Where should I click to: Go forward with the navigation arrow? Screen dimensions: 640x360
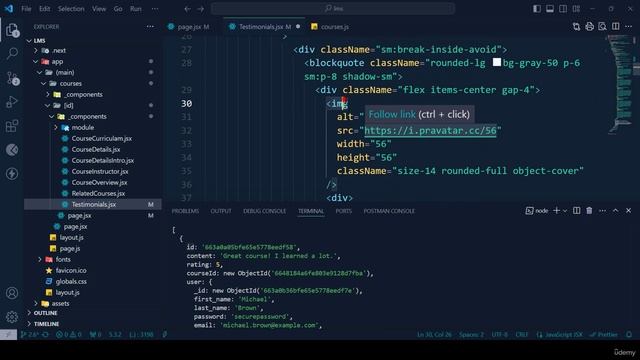(x=200, y=9)
